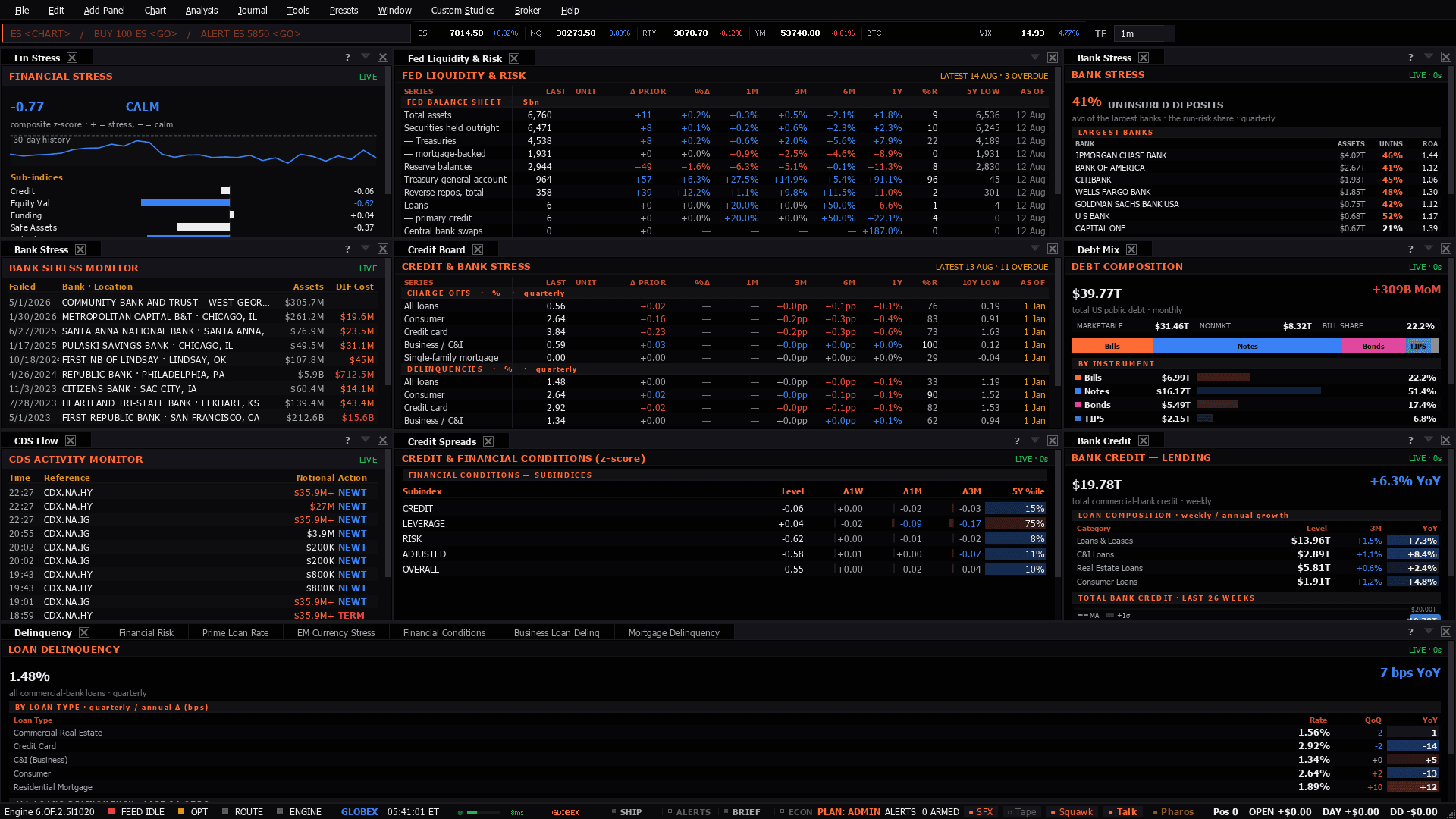Viewport: 1456px width, 819px height.
Task: Click the VIX quote in ticker bar
Action: tap(1029, 33)
